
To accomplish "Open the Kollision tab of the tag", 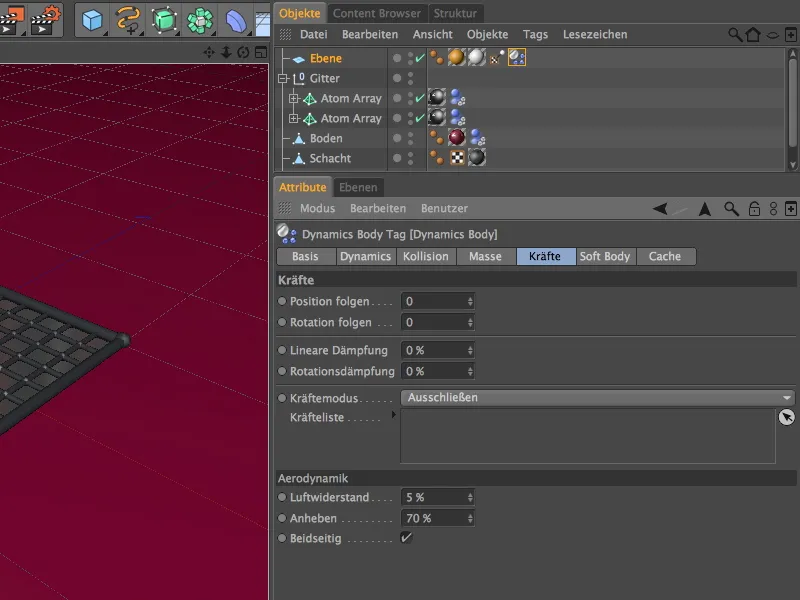I will (x=426, y=256).
